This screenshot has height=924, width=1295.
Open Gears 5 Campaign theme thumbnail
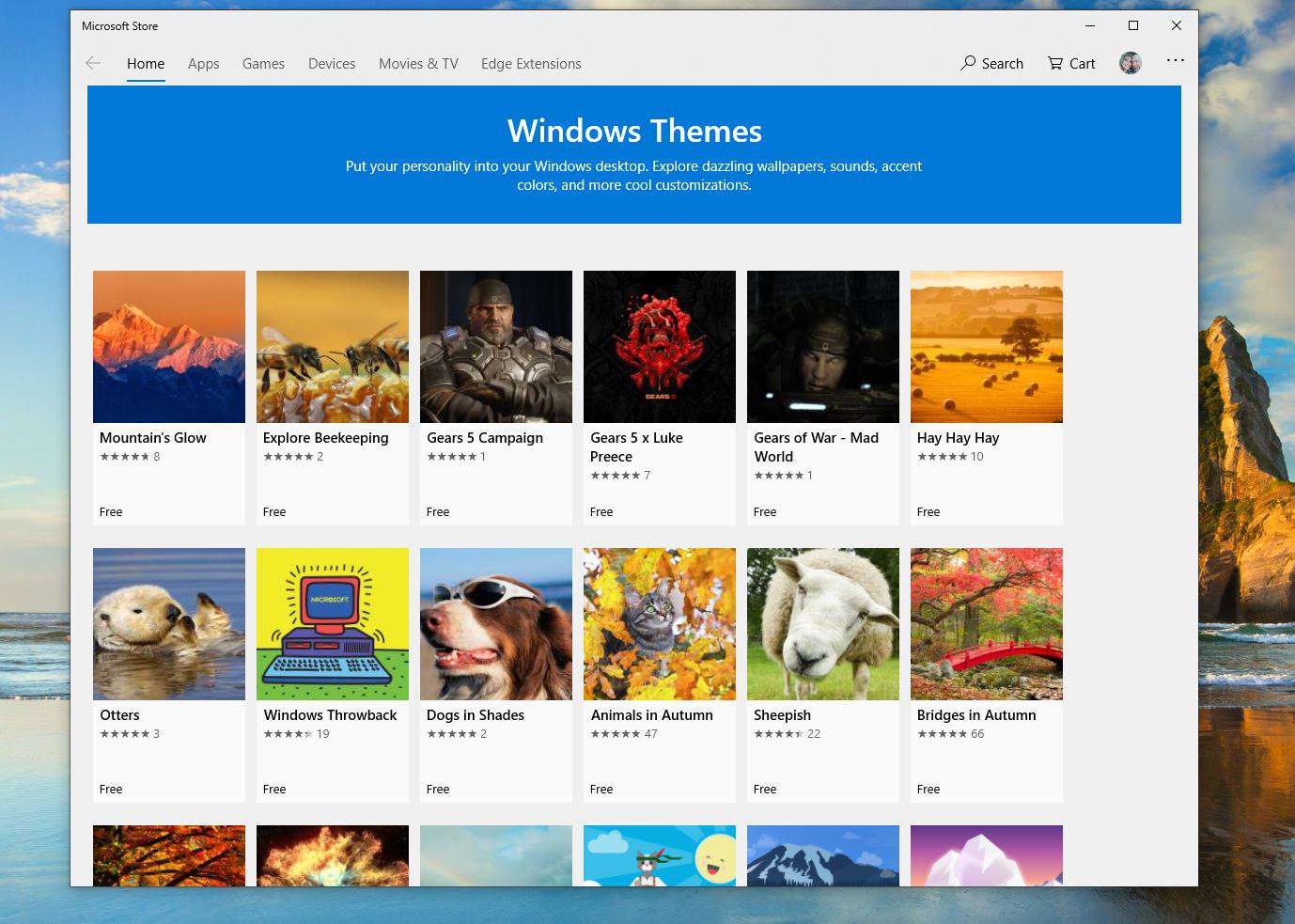click(496, 347)
